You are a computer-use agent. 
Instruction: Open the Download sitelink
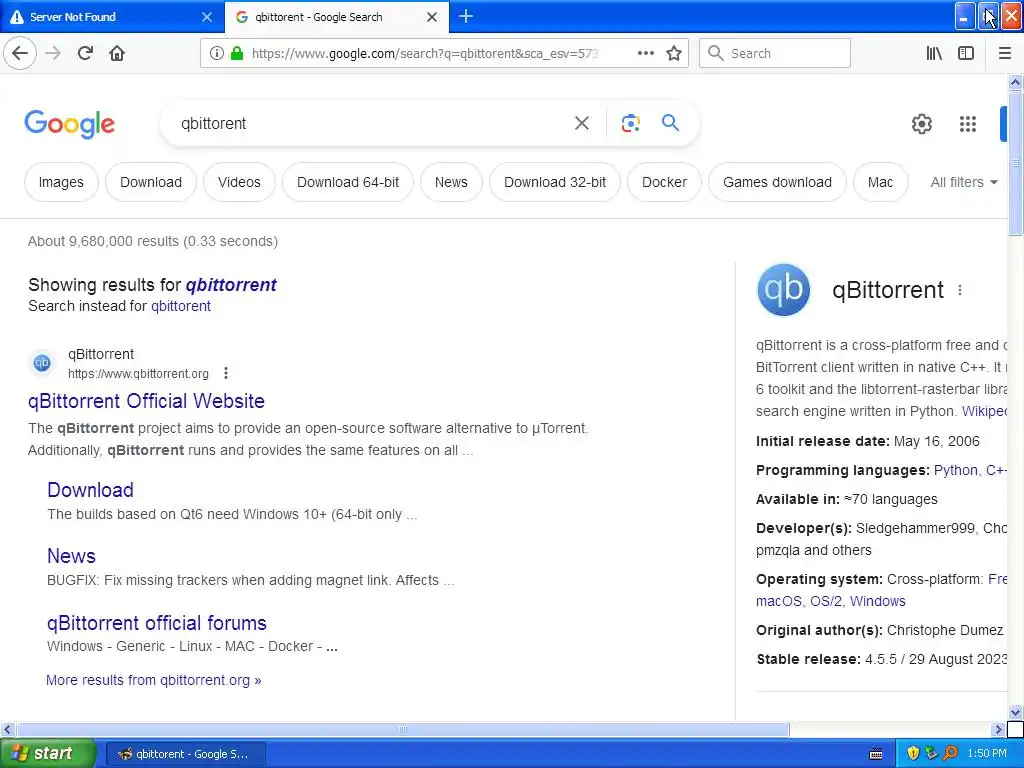point(90,490)
